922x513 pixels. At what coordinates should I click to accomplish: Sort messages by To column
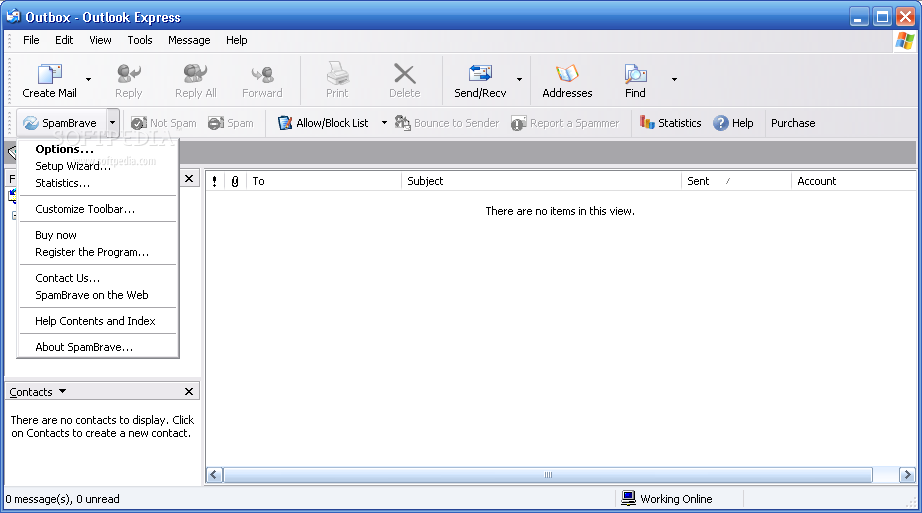pyautogui.click(x=325, y=181)
